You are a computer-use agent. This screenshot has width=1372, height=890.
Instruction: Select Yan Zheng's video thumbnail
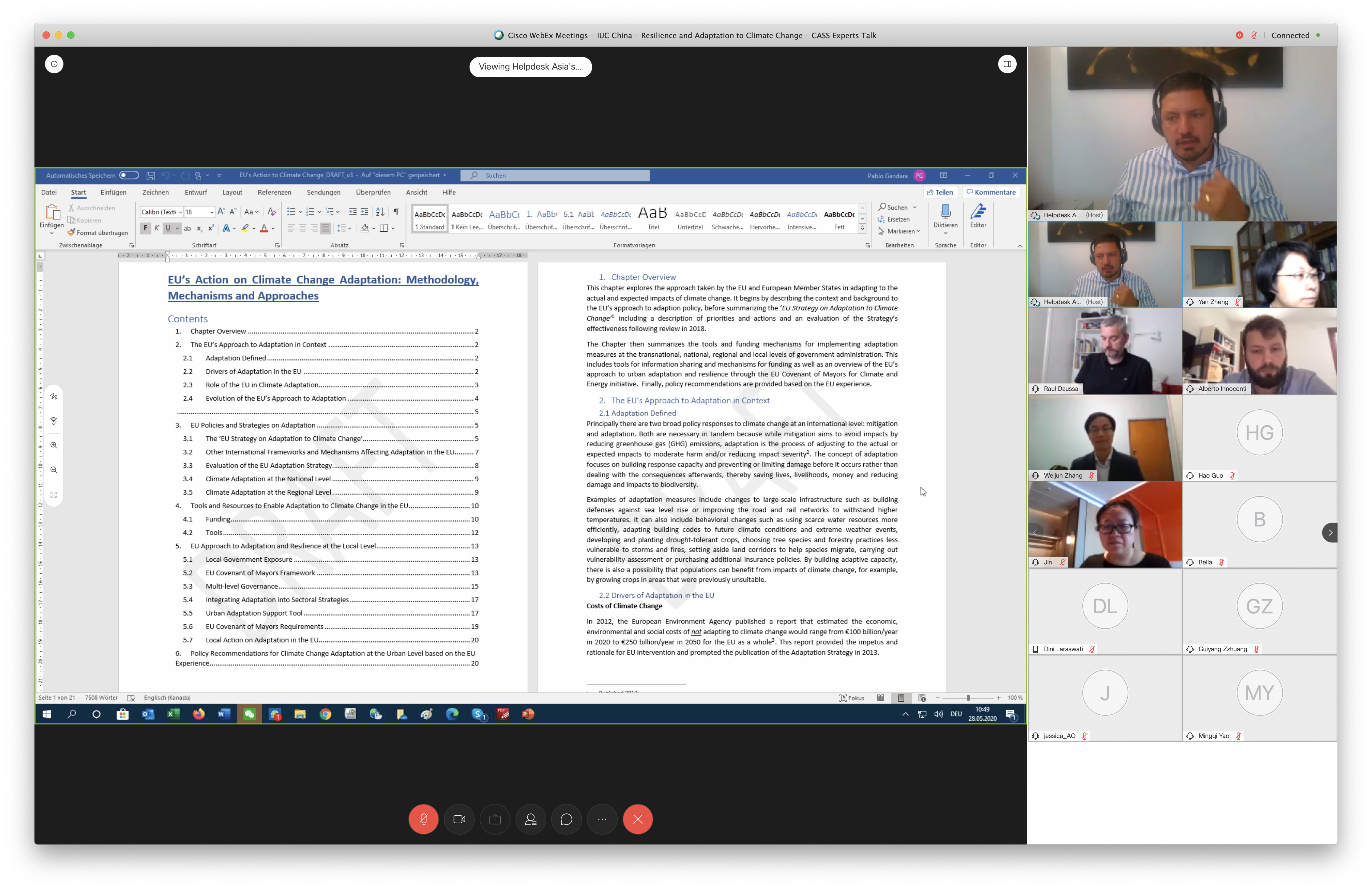[1259, 265]
